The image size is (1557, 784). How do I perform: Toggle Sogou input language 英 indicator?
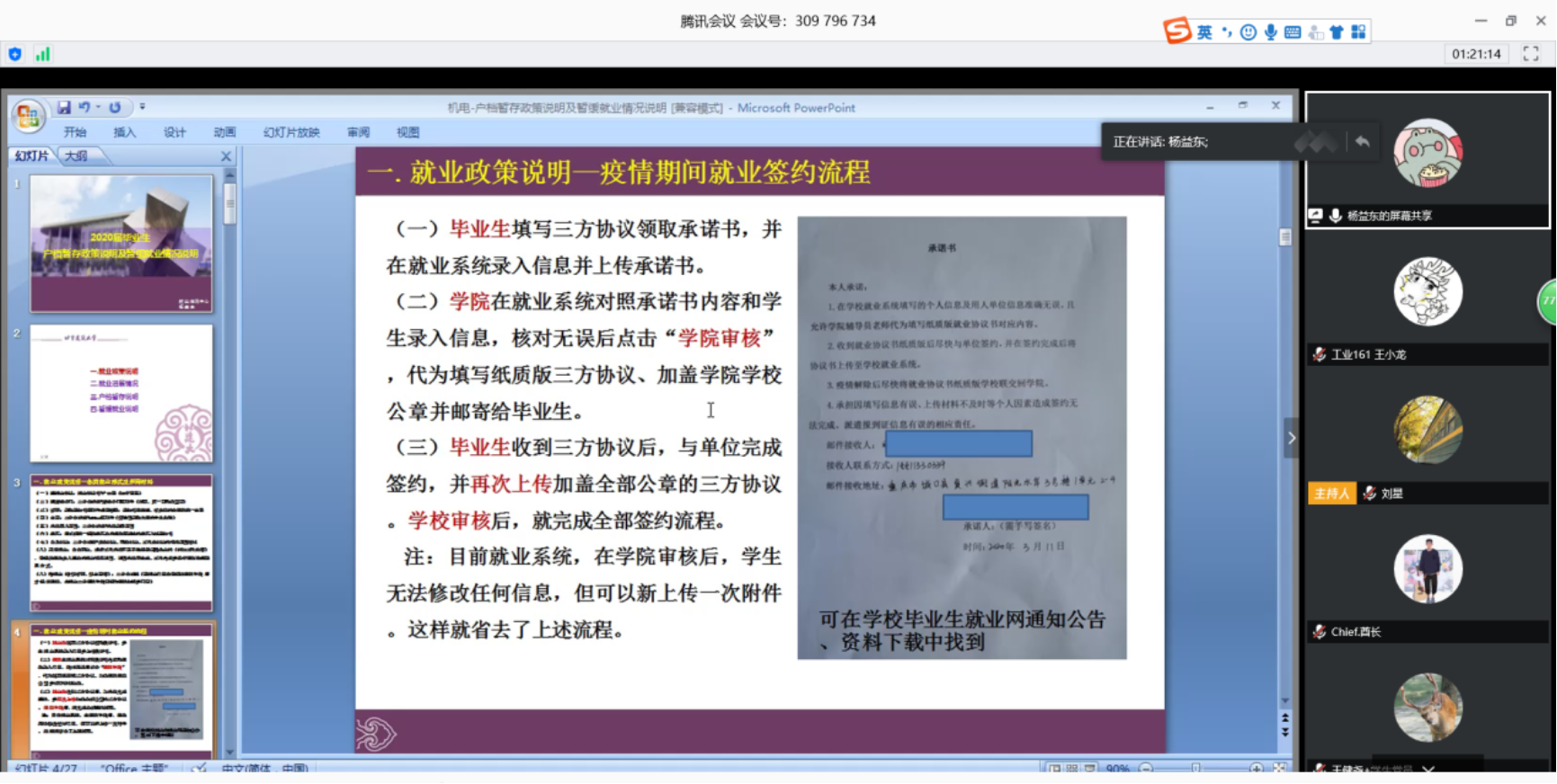(1204, 32)
